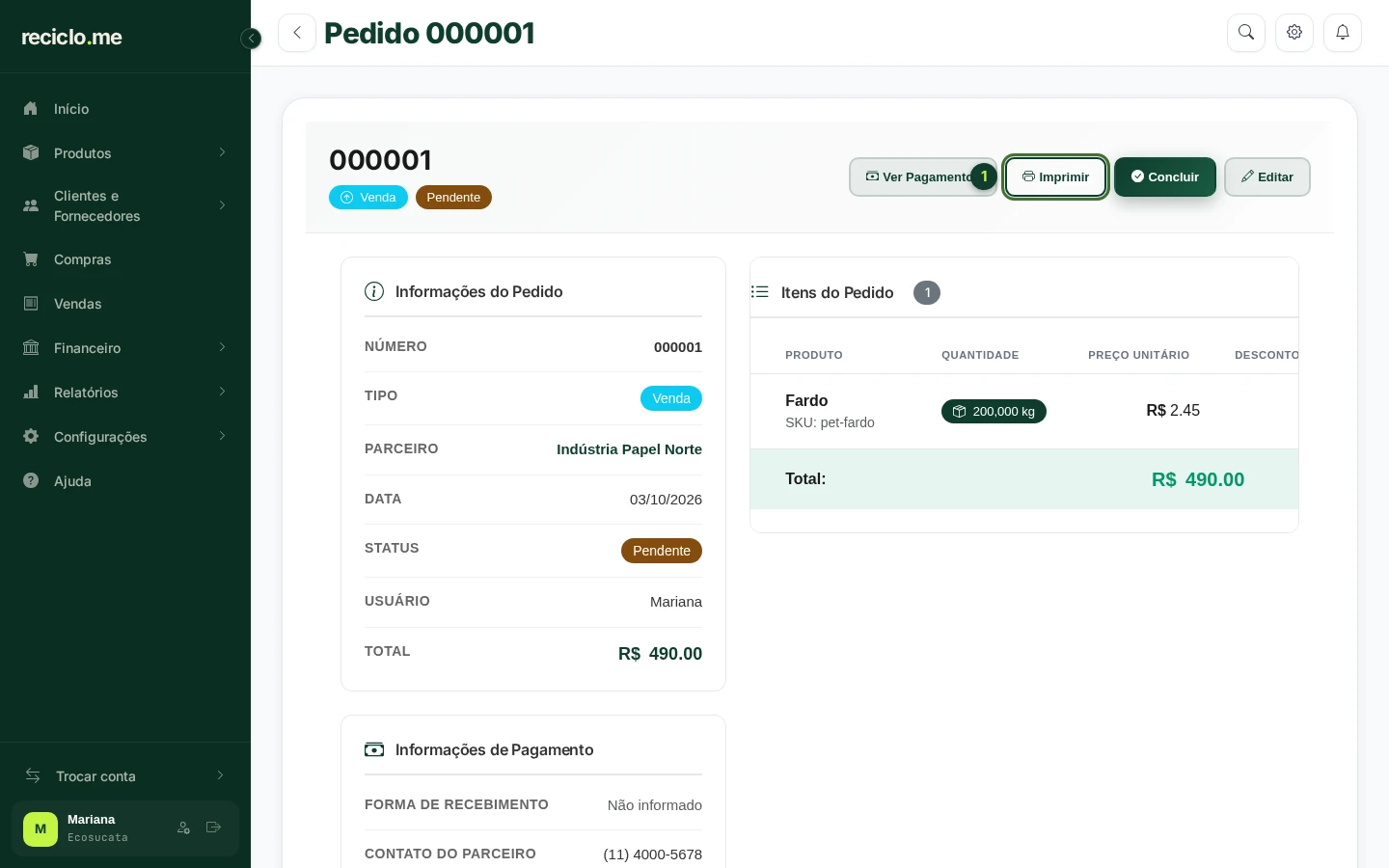
Task: Click the account settings icon beside Mariana
Action: [x=183, y=827]
